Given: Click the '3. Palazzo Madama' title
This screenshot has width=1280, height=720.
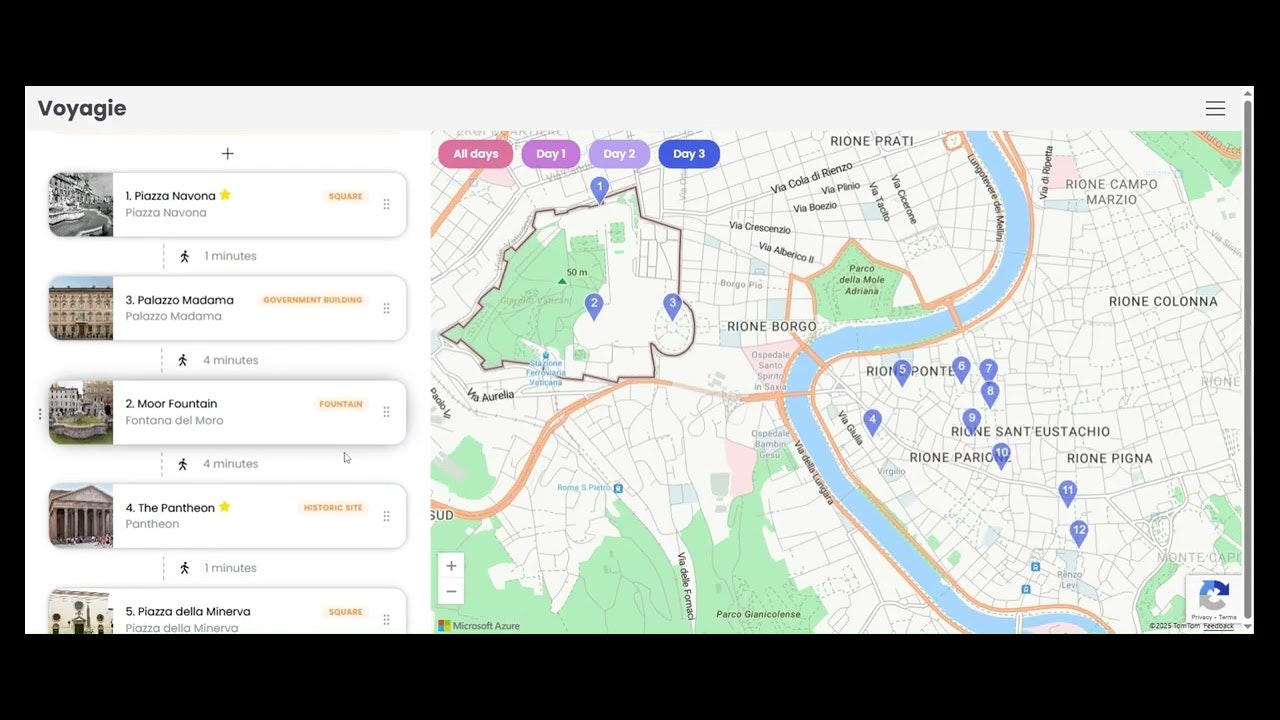Looking at the screenshot, I should coord(179,300).
